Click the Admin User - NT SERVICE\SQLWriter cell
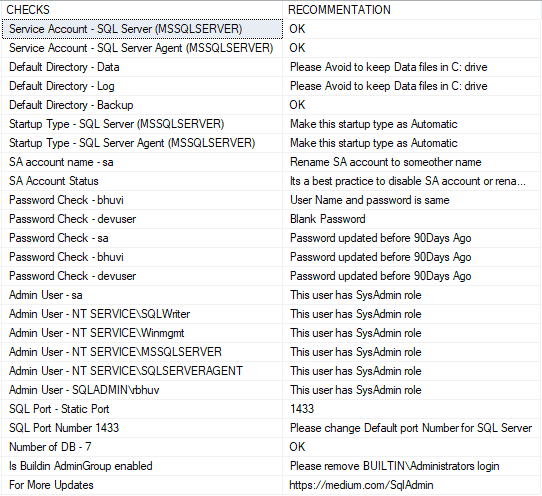Viewport: 542px width, 496px height. pos(142,314)
